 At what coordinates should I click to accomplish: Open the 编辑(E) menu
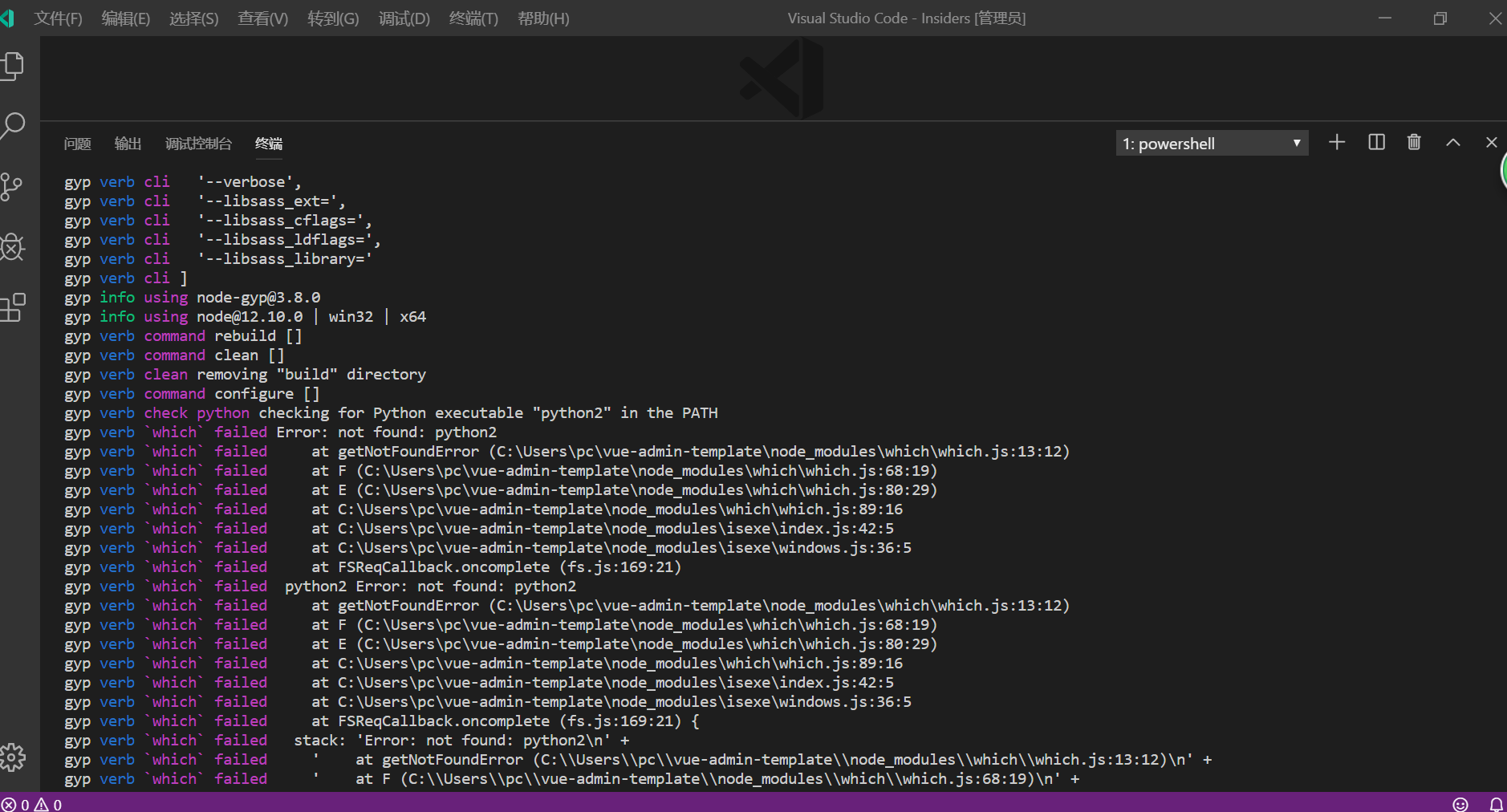point(126,18)
